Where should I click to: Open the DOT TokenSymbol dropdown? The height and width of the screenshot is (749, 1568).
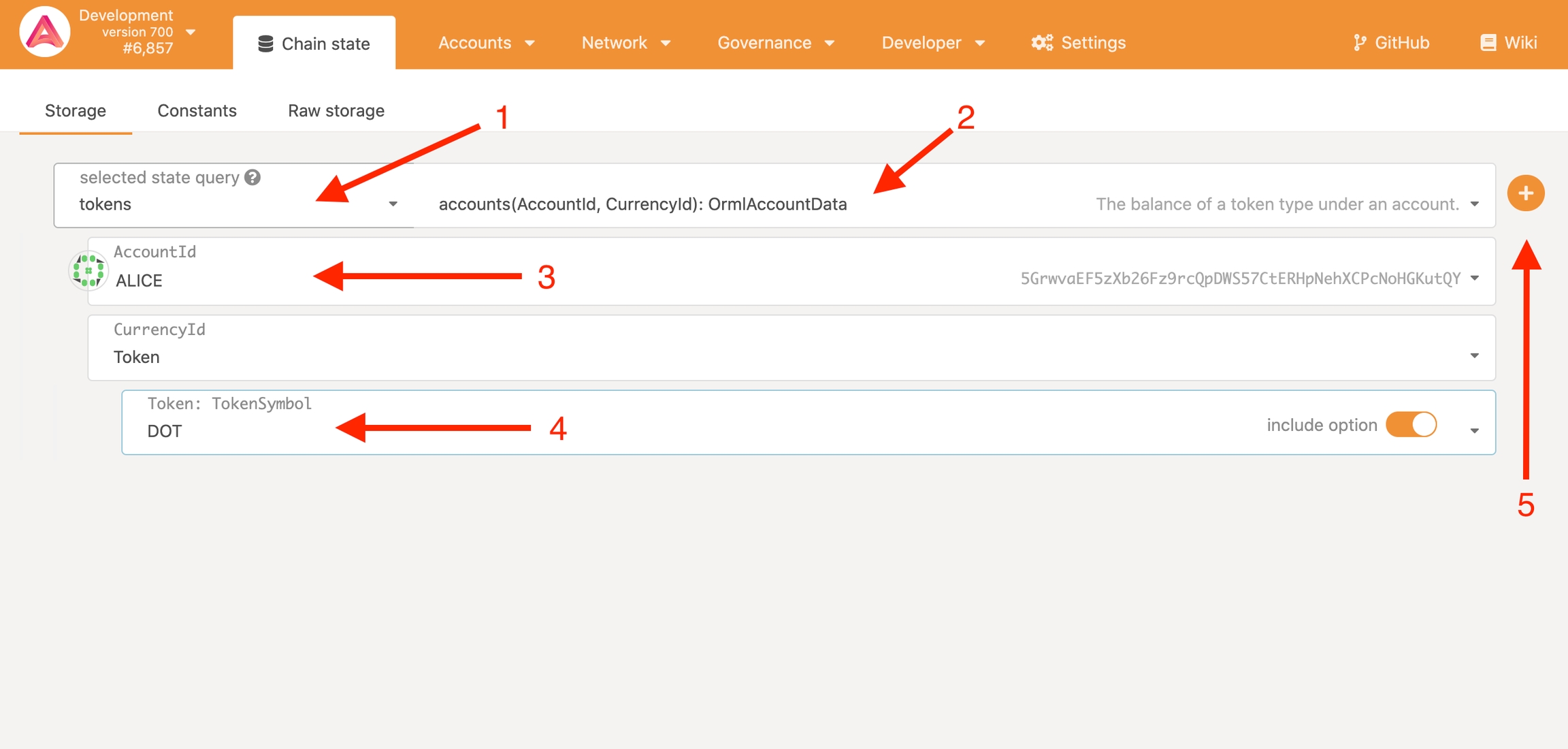click(1474, 431)
